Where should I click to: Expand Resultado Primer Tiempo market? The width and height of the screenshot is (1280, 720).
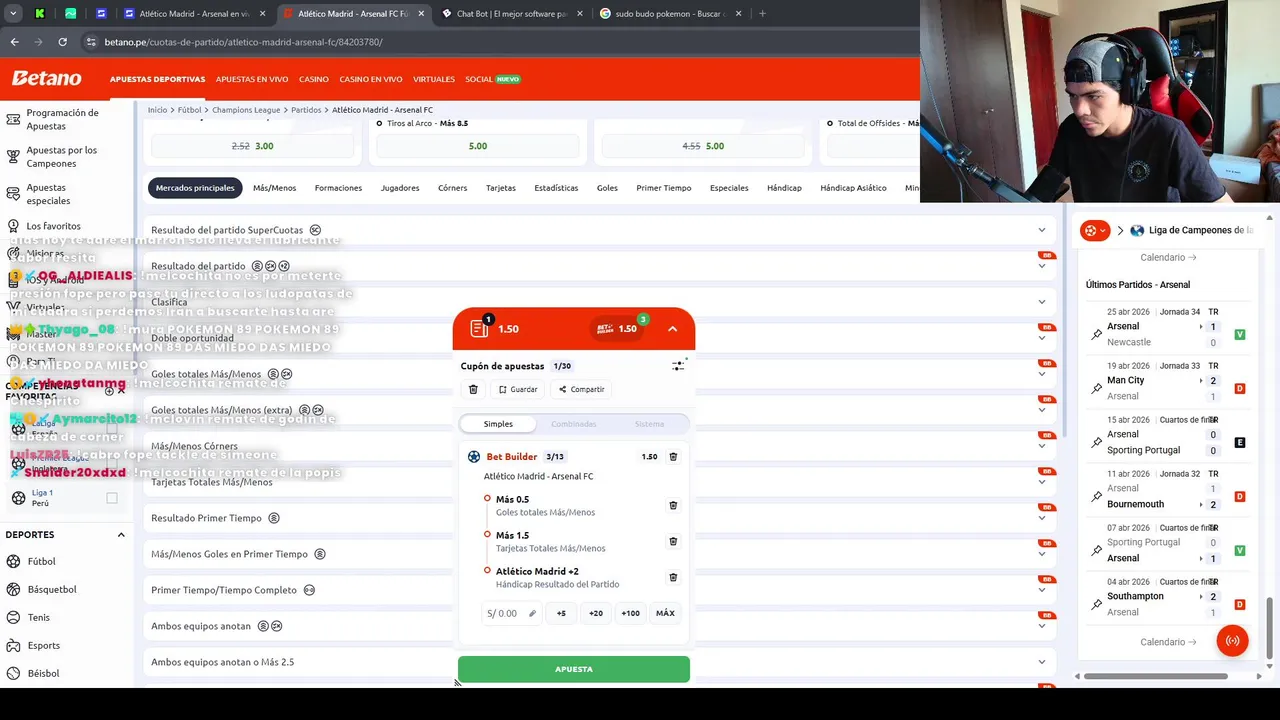(x=1042, y=518)
